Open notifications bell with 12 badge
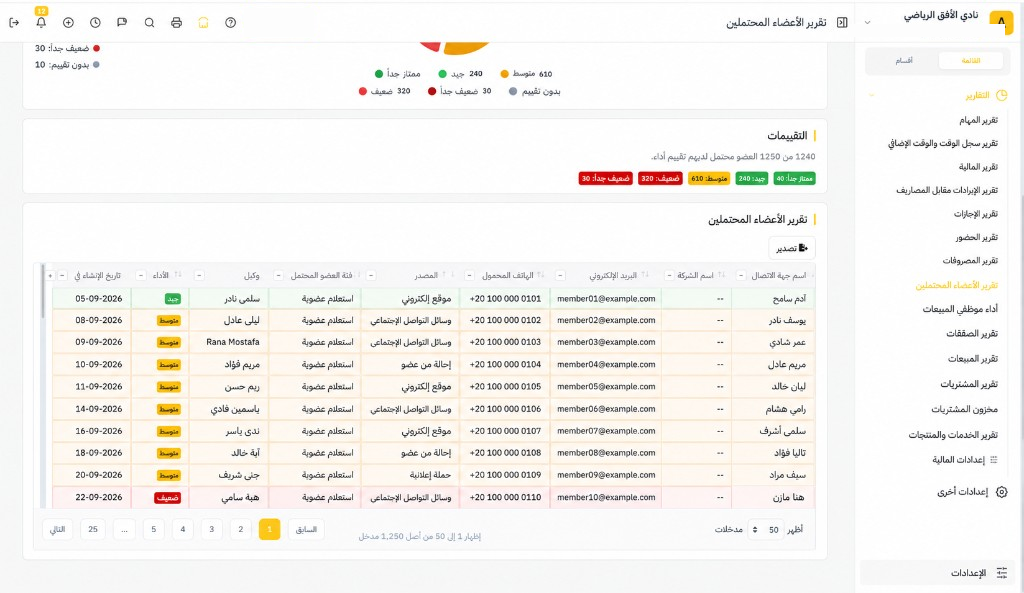 coord(41,22)
